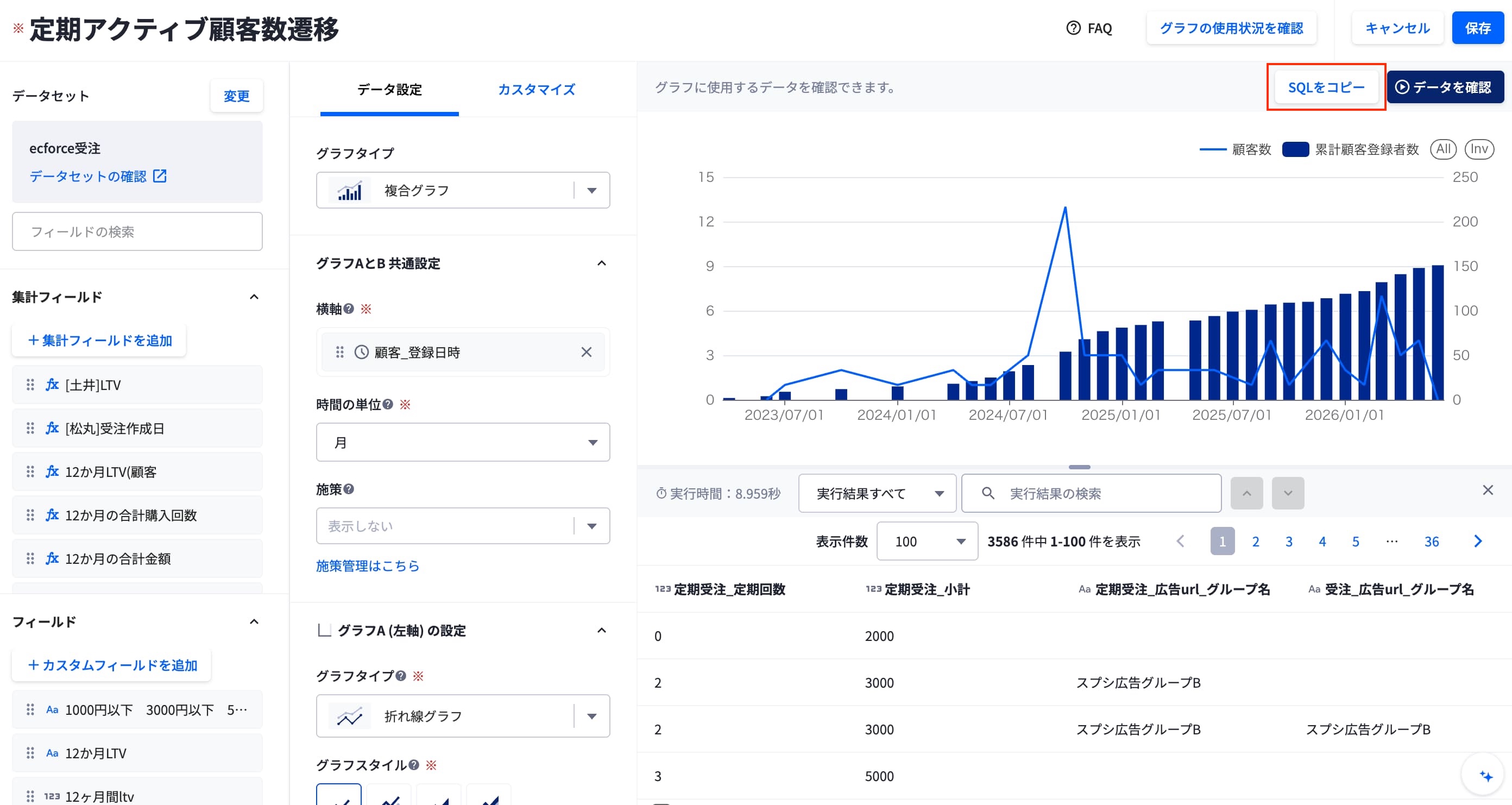This screenshot has width=1512, height=805.
Task: Collapse the 集計フィールド section
Action: 254,297
